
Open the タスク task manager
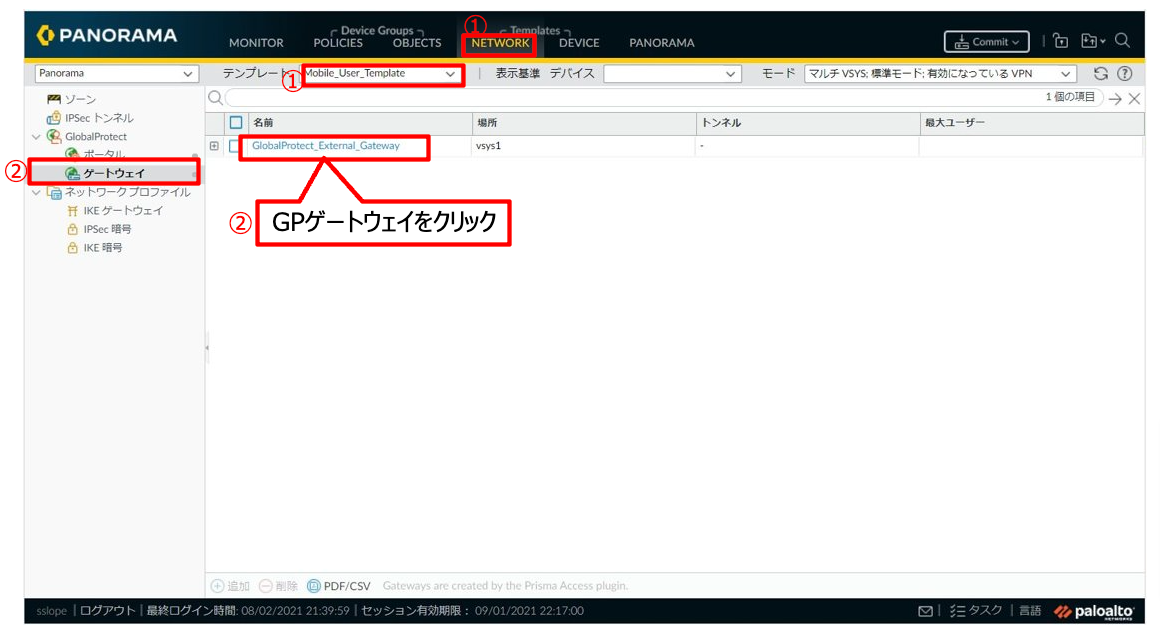(x=976, y=611)
